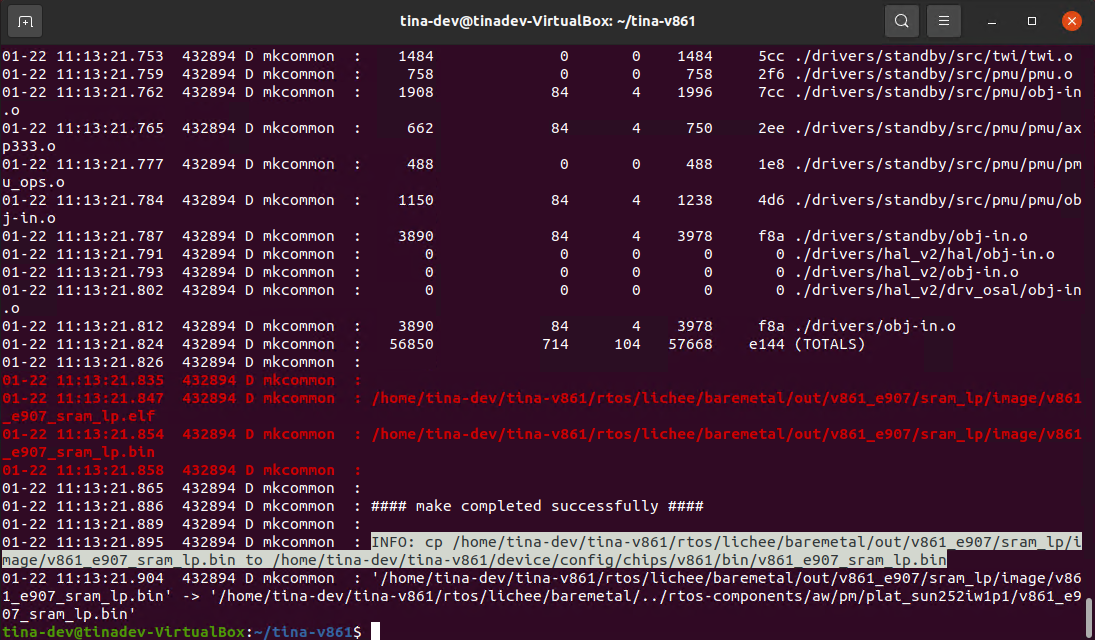Click the search magnifier icon
Screen dimensions: 1095x640
click(901, 21)
